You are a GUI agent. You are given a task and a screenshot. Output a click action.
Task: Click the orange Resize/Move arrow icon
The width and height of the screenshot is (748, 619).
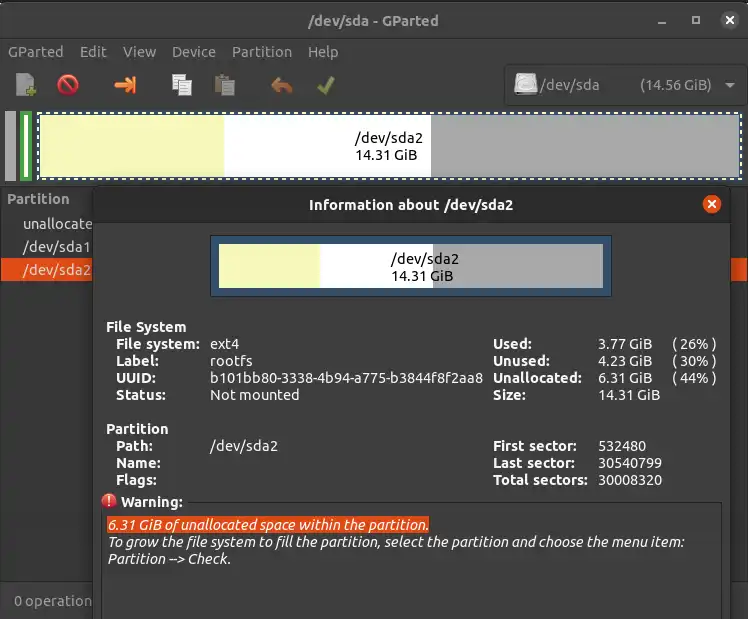[x=125, y=85]
